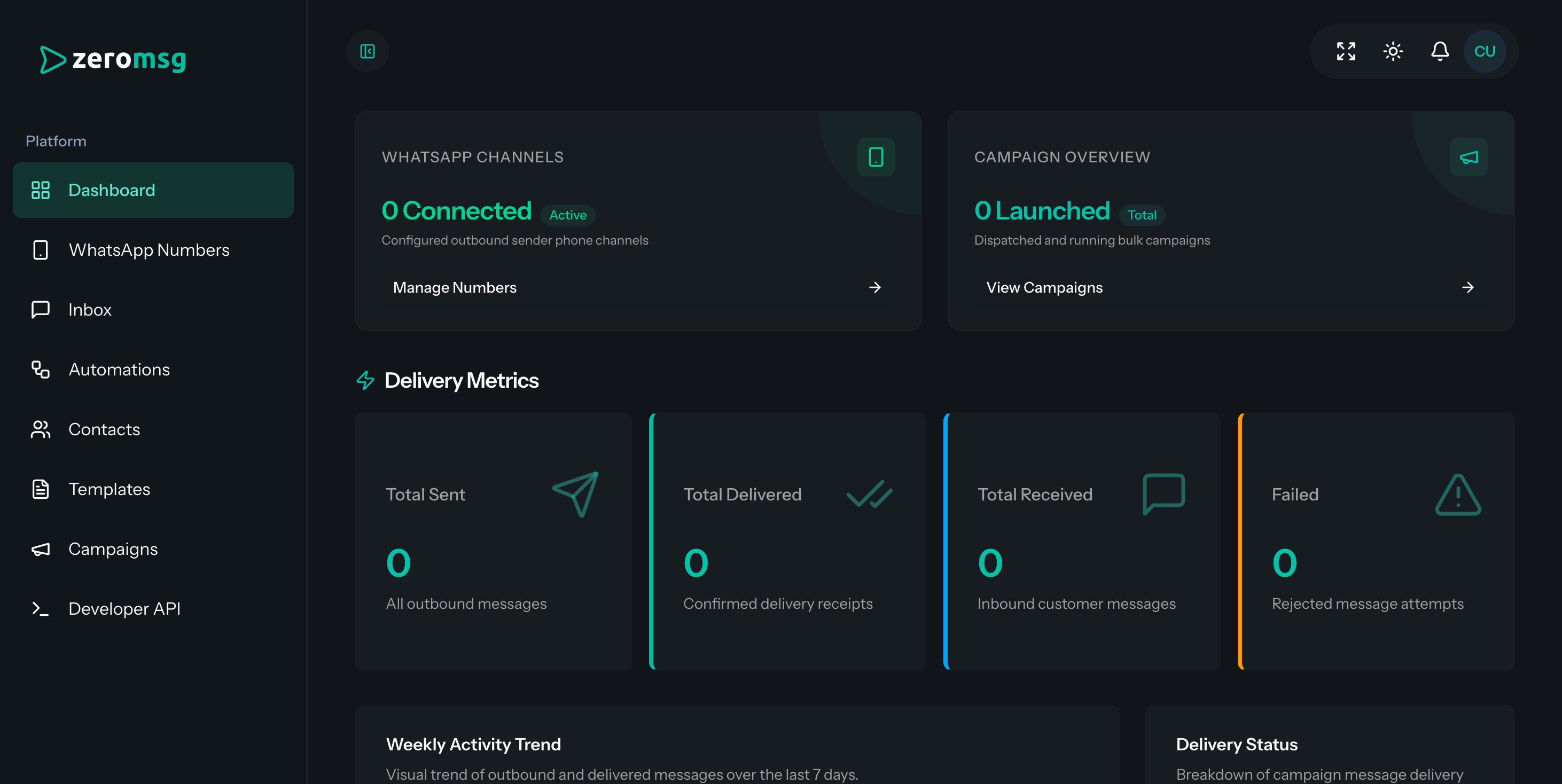
Task: Click message icon in Total Received
Action: tap(1163, 494)
